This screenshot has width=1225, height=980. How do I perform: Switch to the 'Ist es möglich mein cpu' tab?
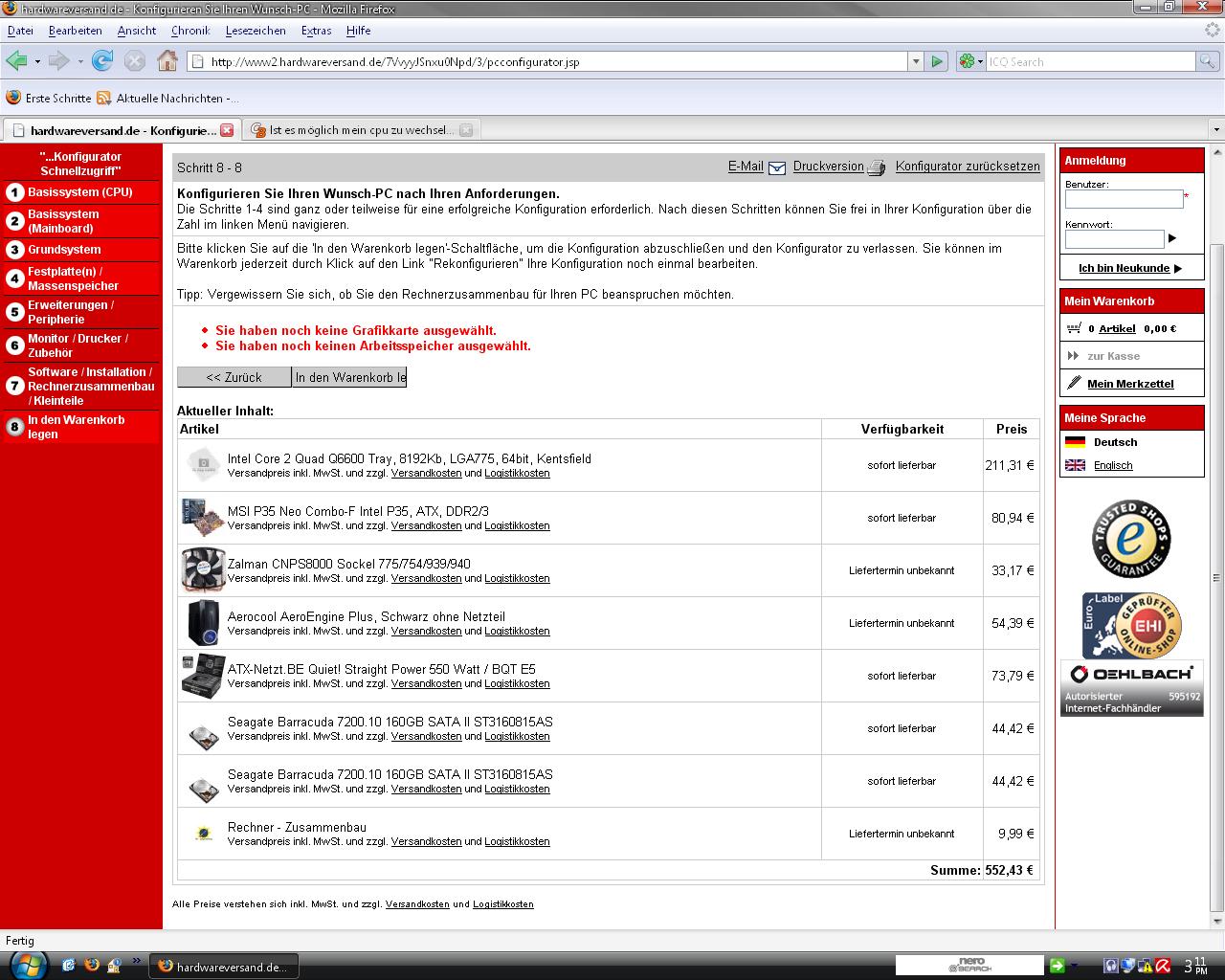click(361, 130)
